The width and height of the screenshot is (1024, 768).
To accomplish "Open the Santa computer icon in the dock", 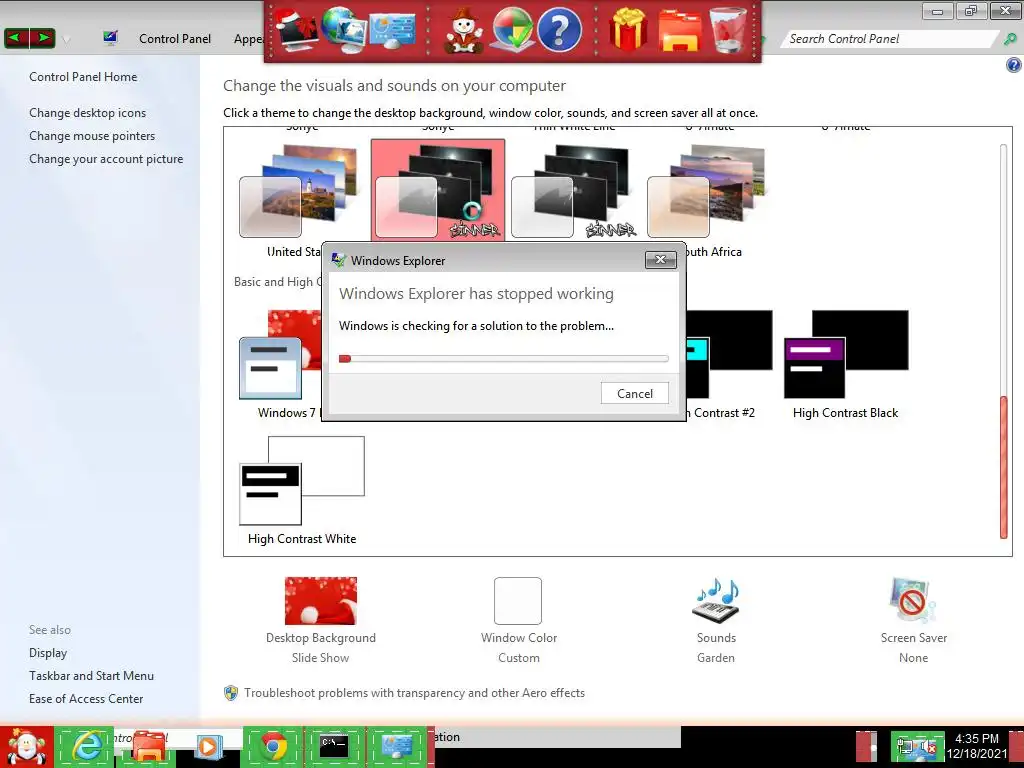I will click(296, 29).
